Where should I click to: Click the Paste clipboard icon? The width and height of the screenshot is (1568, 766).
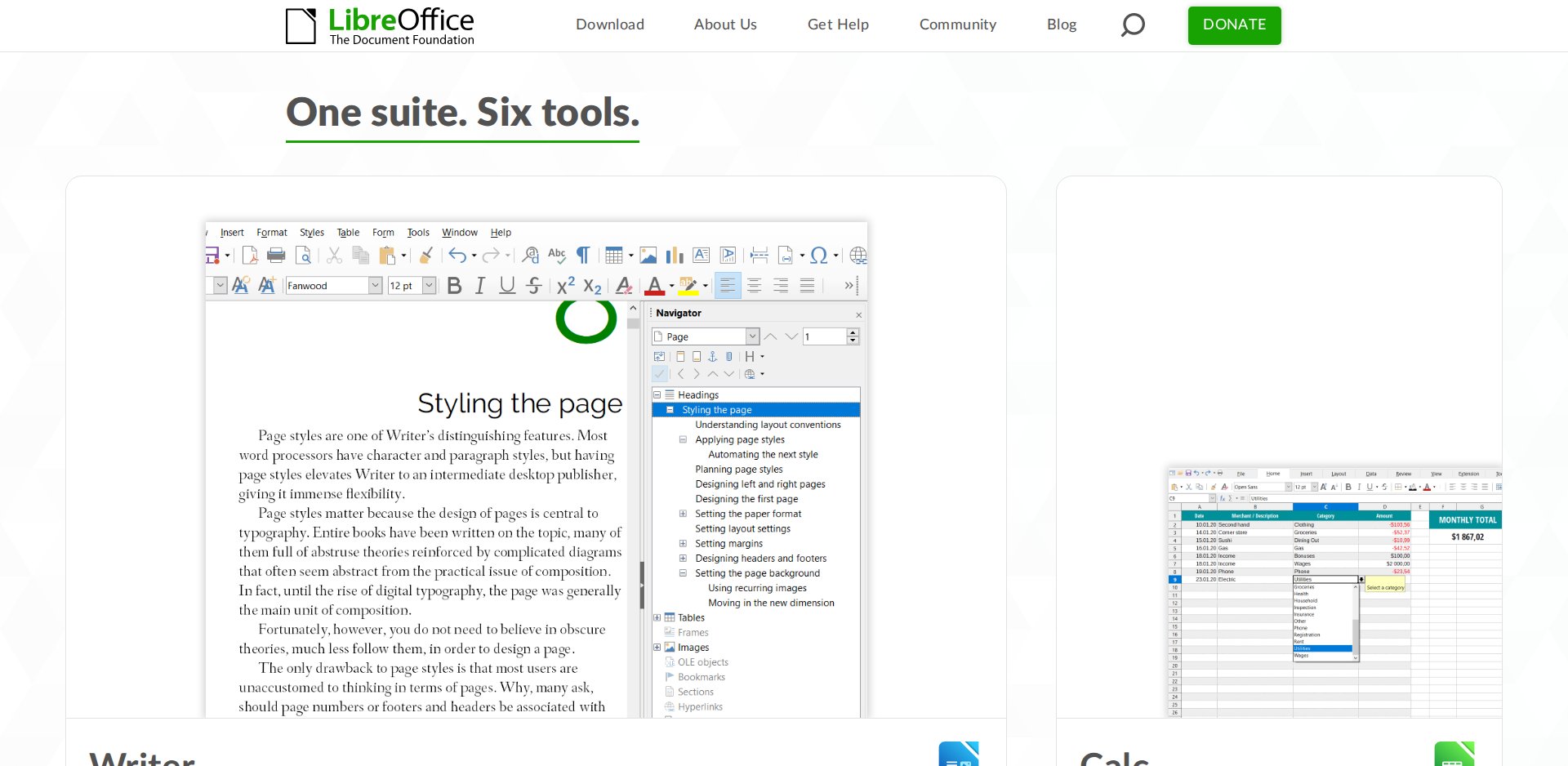pos(388,256)
